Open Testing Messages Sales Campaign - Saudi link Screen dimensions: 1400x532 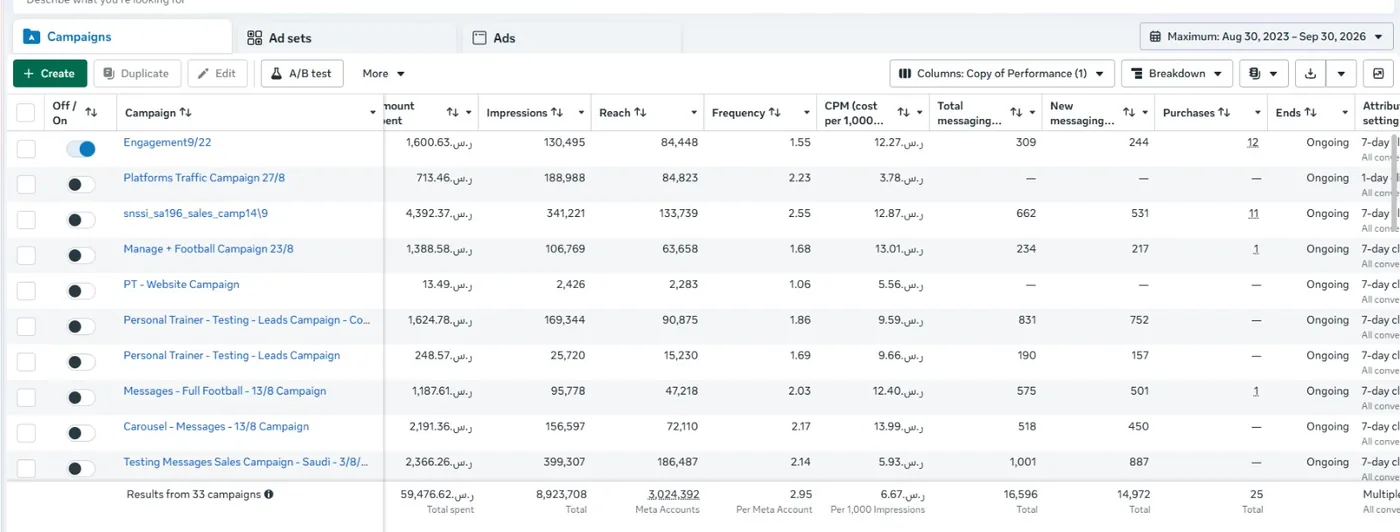tap(246, 462)
